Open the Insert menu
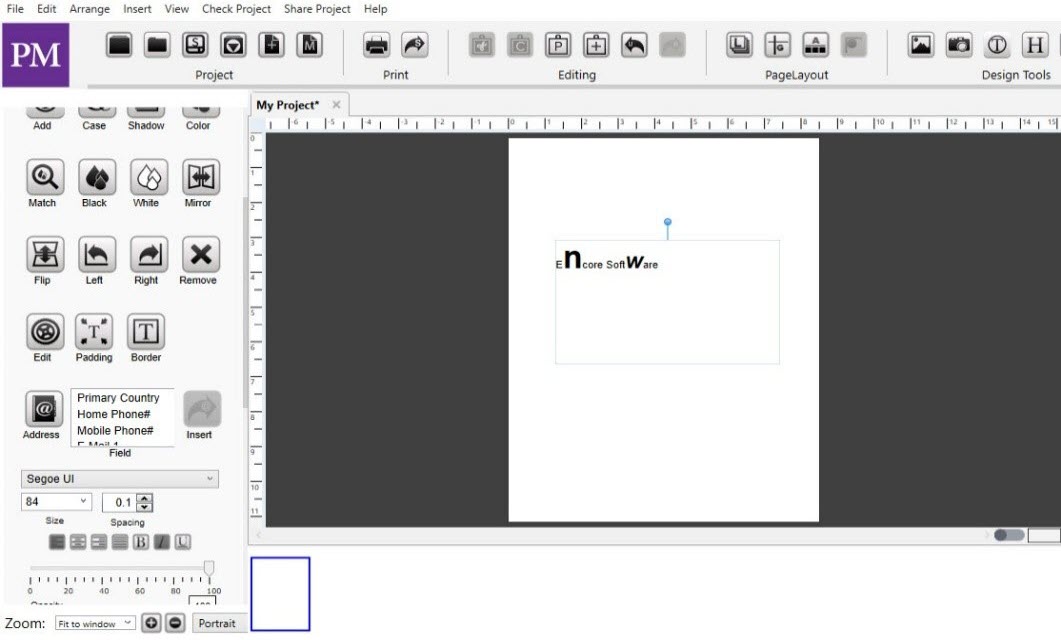This screenshot has height=640, width=1061. tap(137, 9)
